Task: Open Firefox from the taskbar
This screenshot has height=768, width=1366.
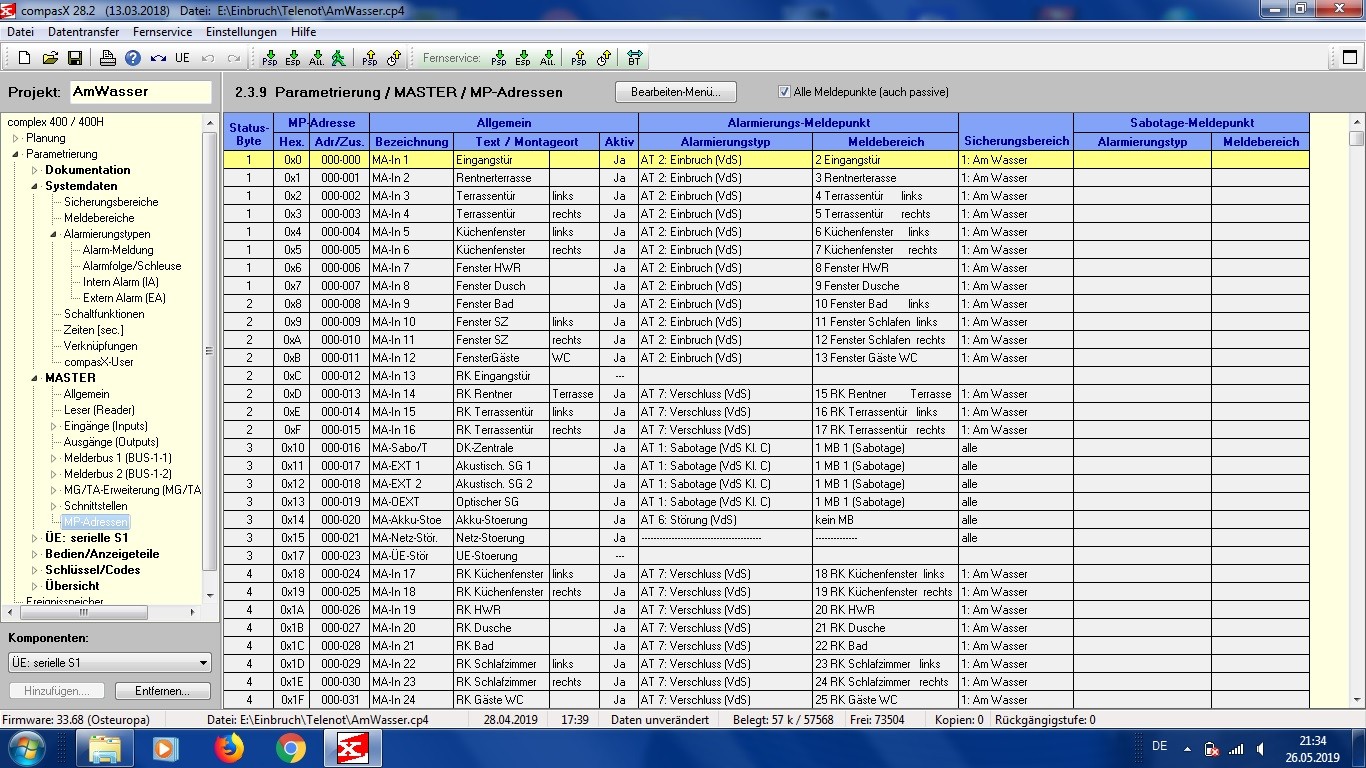Action: (229, 747)
